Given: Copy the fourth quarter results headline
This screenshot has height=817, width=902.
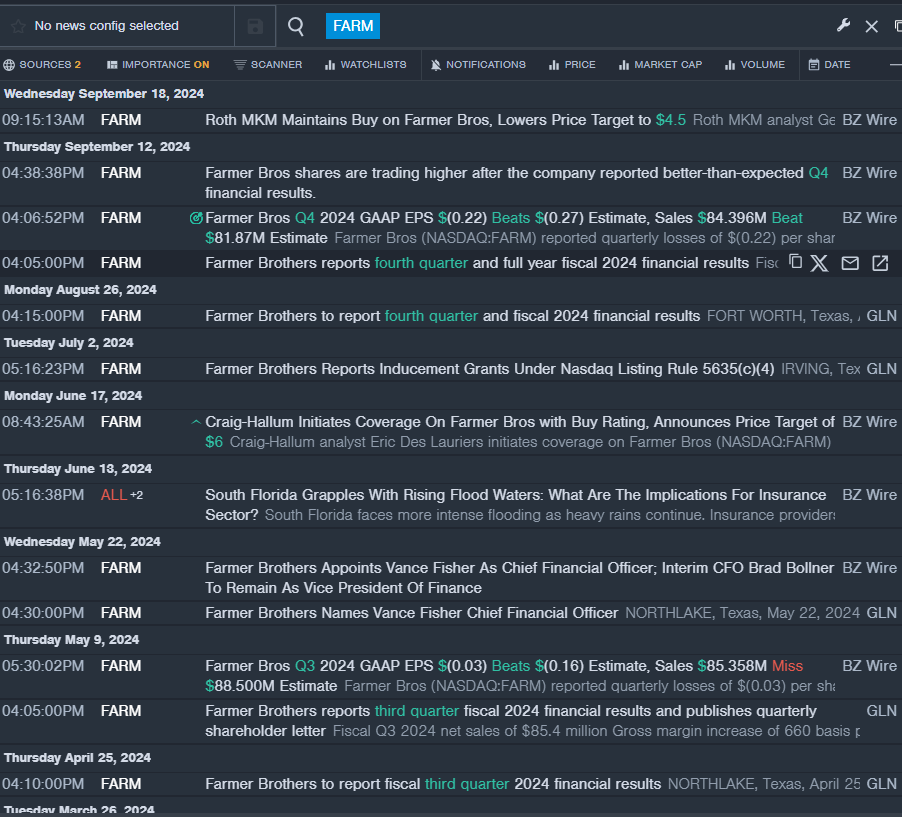Looking at the screenshot, I should (x=795, y=262).
